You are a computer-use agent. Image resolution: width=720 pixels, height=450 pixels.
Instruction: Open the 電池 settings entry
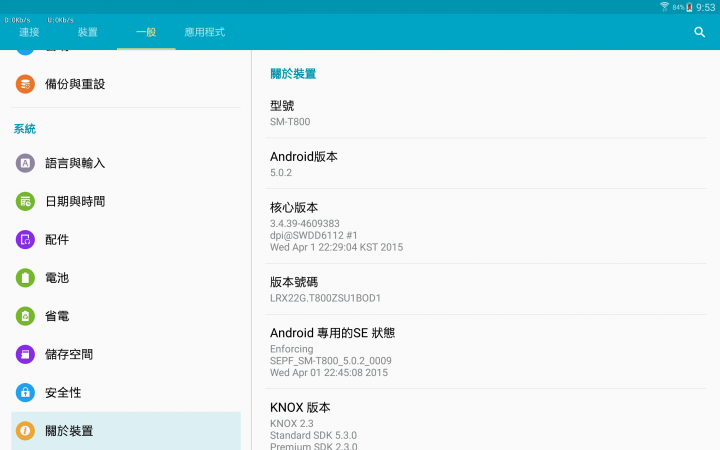point(126,278)
